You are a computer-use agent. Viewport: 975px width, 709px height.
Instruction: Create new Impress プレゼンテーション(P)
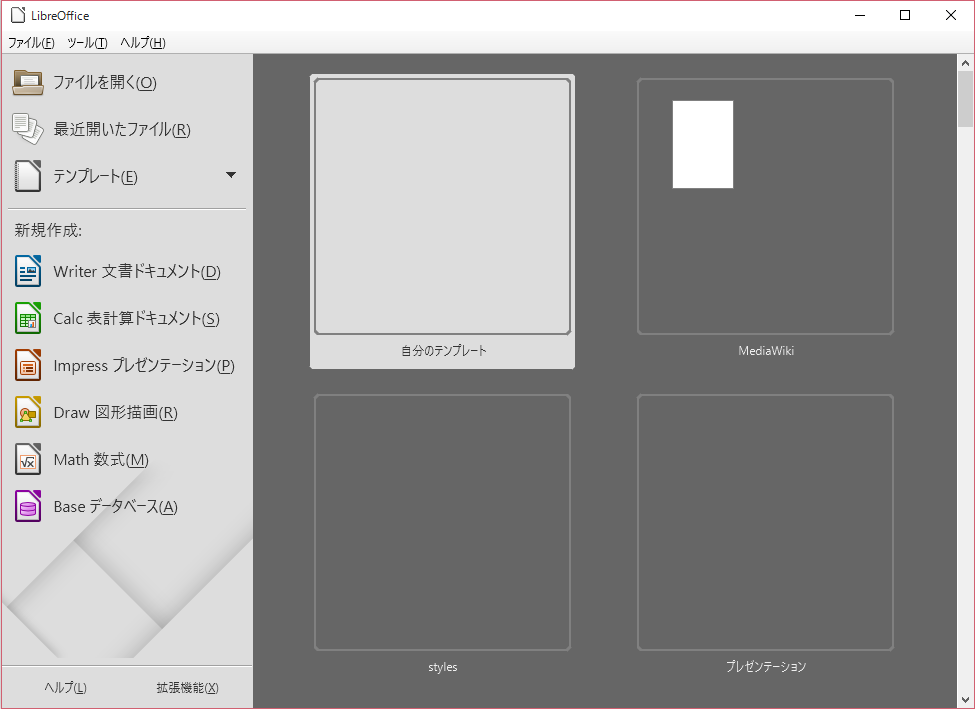[144, 366]
